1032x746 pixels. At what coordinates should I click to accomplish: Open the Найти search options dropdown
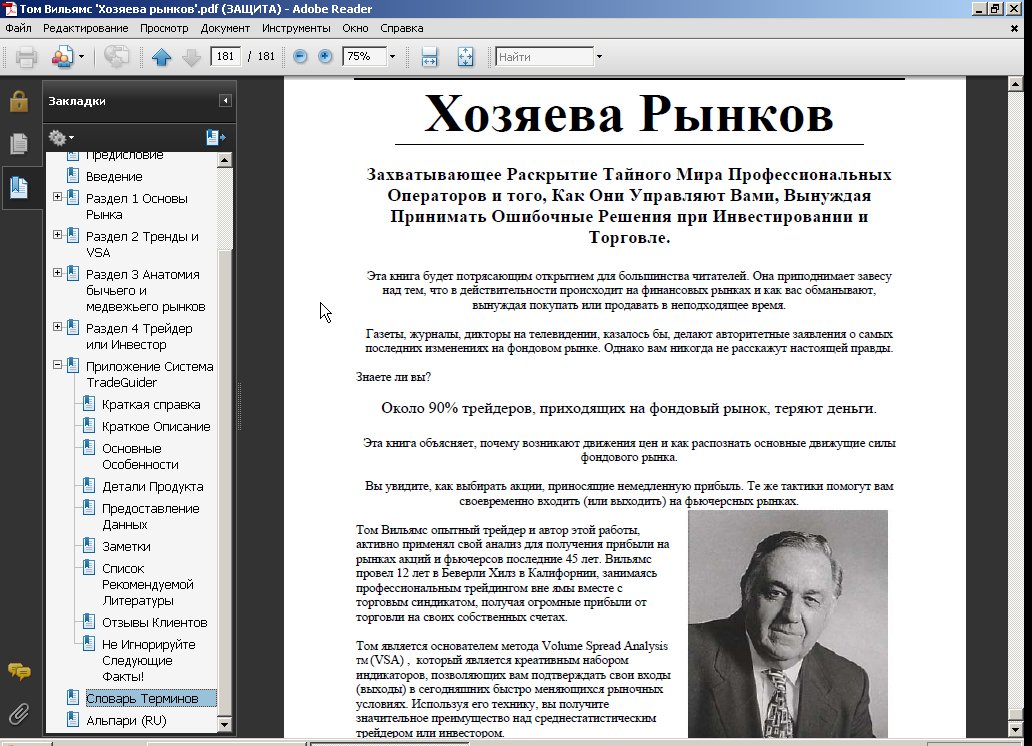click(599, 57)
